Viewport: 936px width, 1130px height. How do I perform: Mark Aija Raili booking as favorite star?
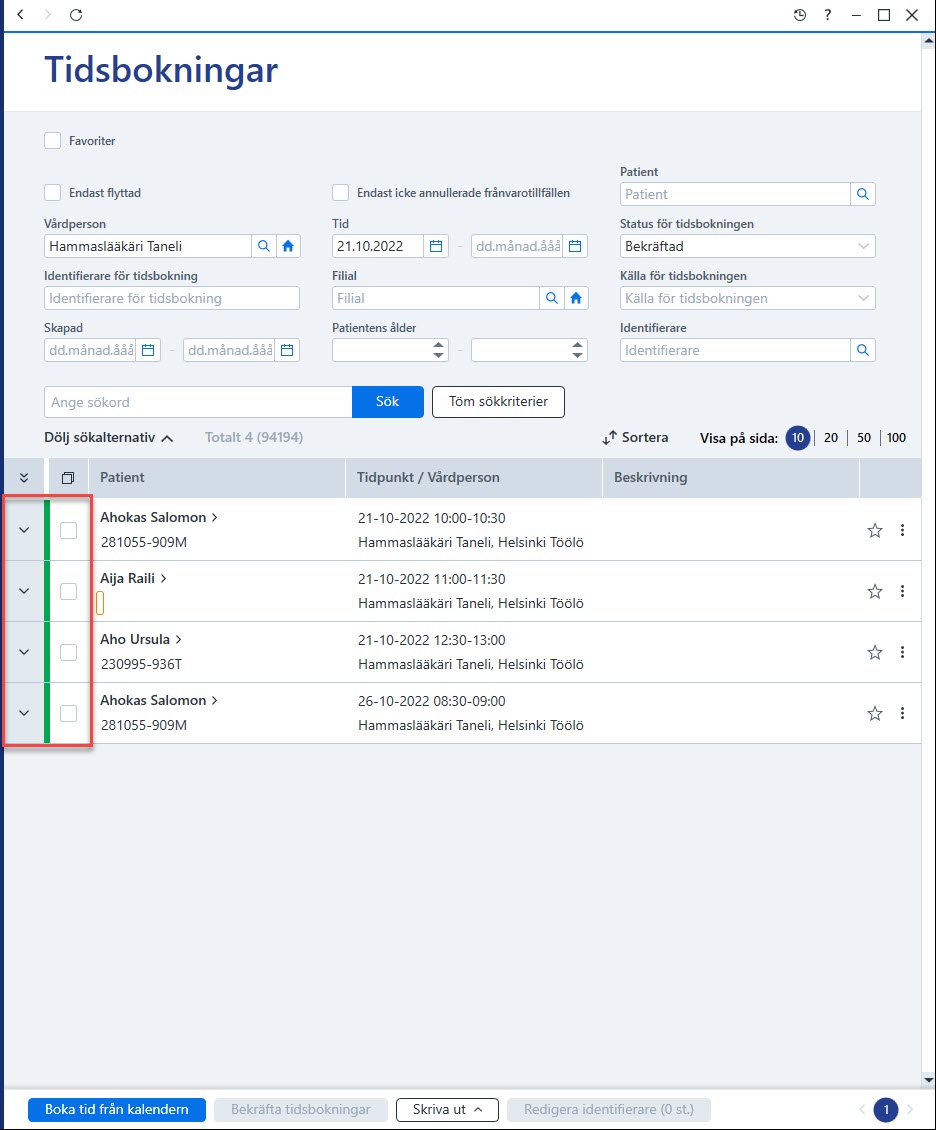point(875,592)
